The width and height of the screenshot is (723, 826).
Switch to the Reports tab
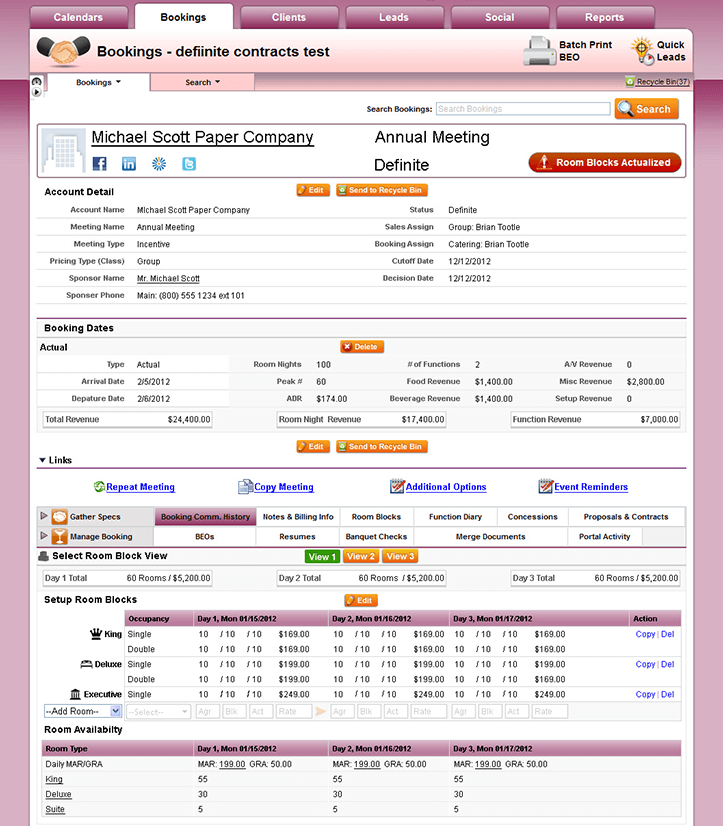click(604, 17)
